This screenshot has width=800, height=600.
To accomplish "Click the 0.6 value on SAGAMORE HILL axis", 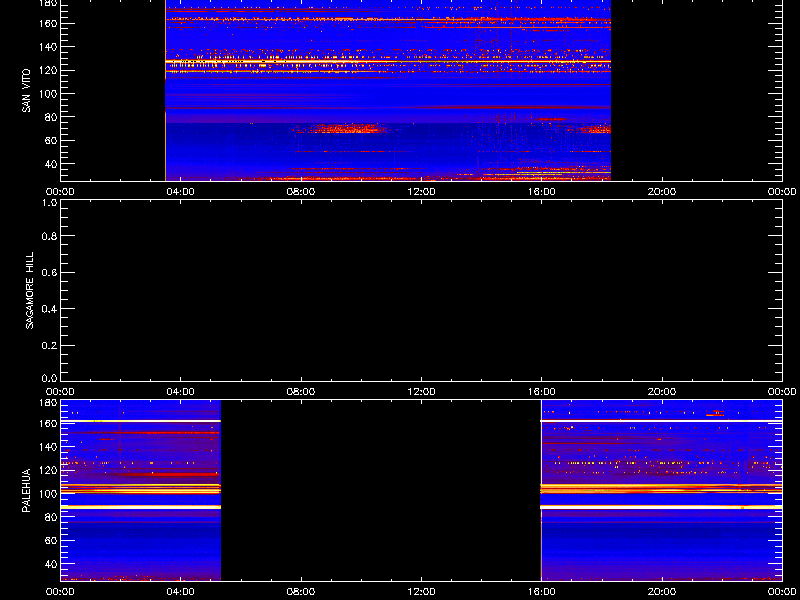I will tap(49, 272).
